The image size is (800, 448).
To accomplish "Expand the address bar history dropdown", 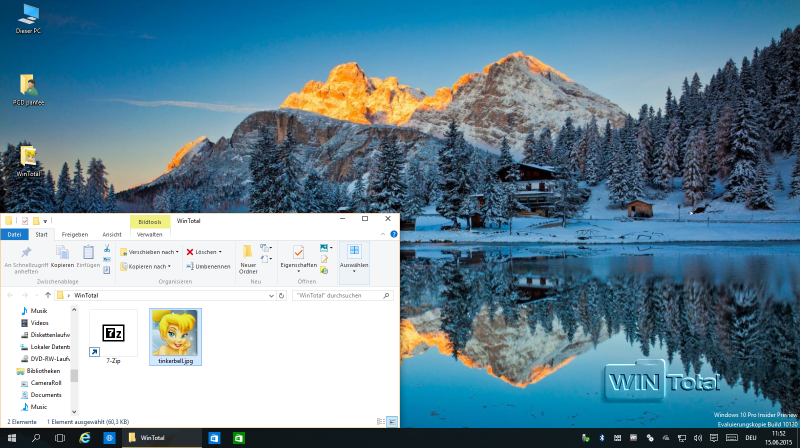I will click(271, 295).
